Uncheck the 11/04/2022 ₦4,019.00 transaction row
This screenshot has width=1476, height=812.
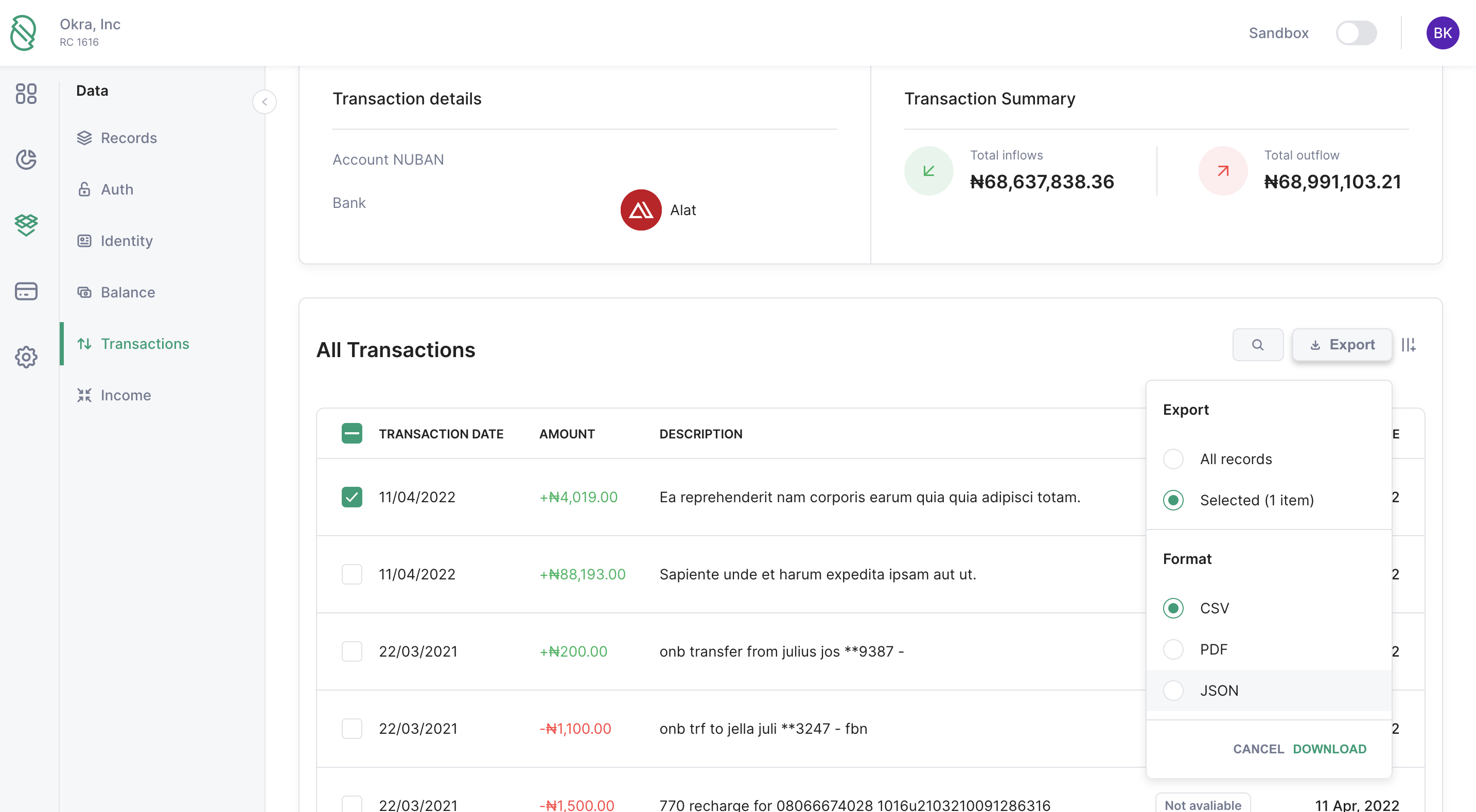(x=352, y=497)
